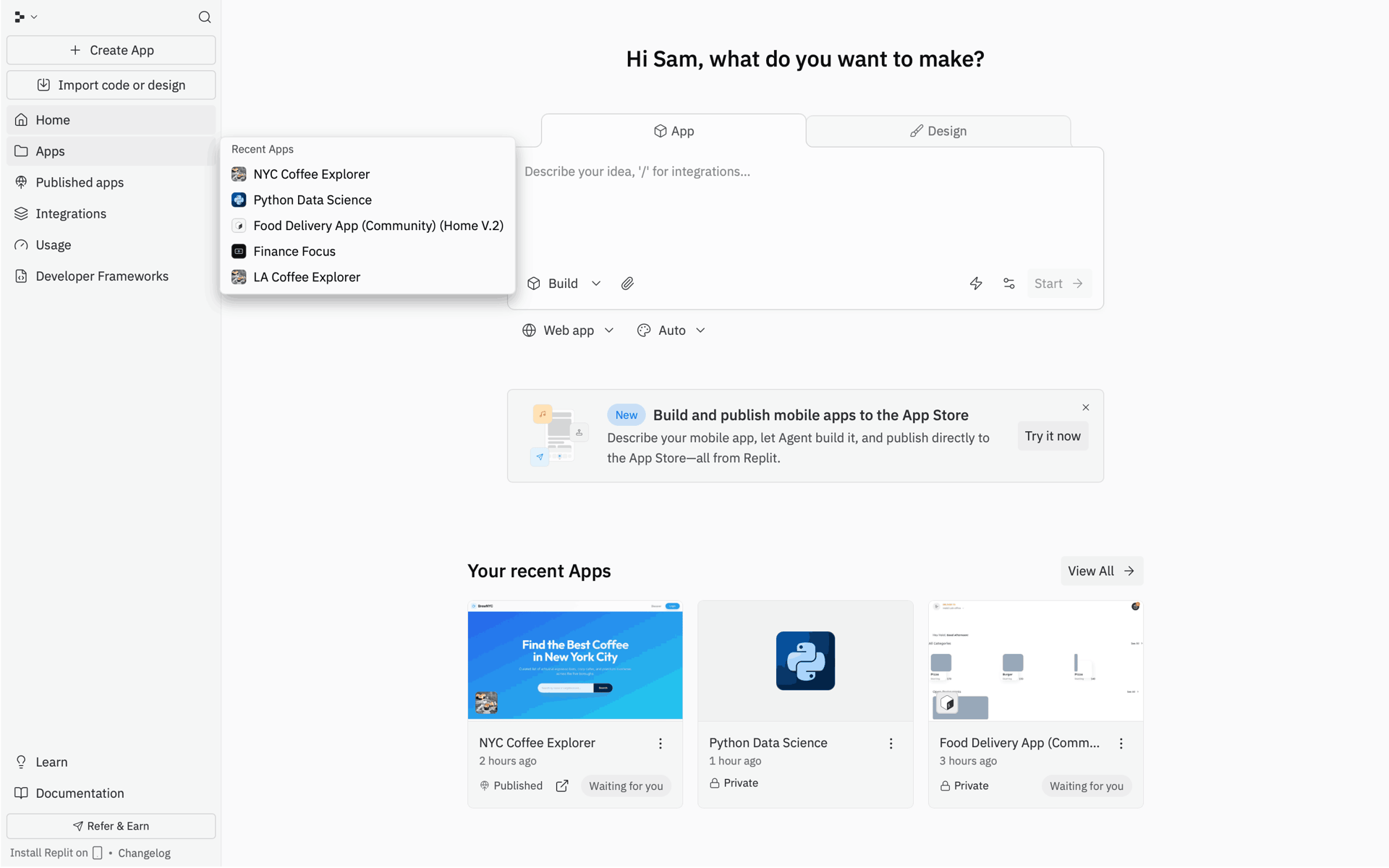Switch to the Design tab
Screen dimensions: 1389x868
point(938,131)
